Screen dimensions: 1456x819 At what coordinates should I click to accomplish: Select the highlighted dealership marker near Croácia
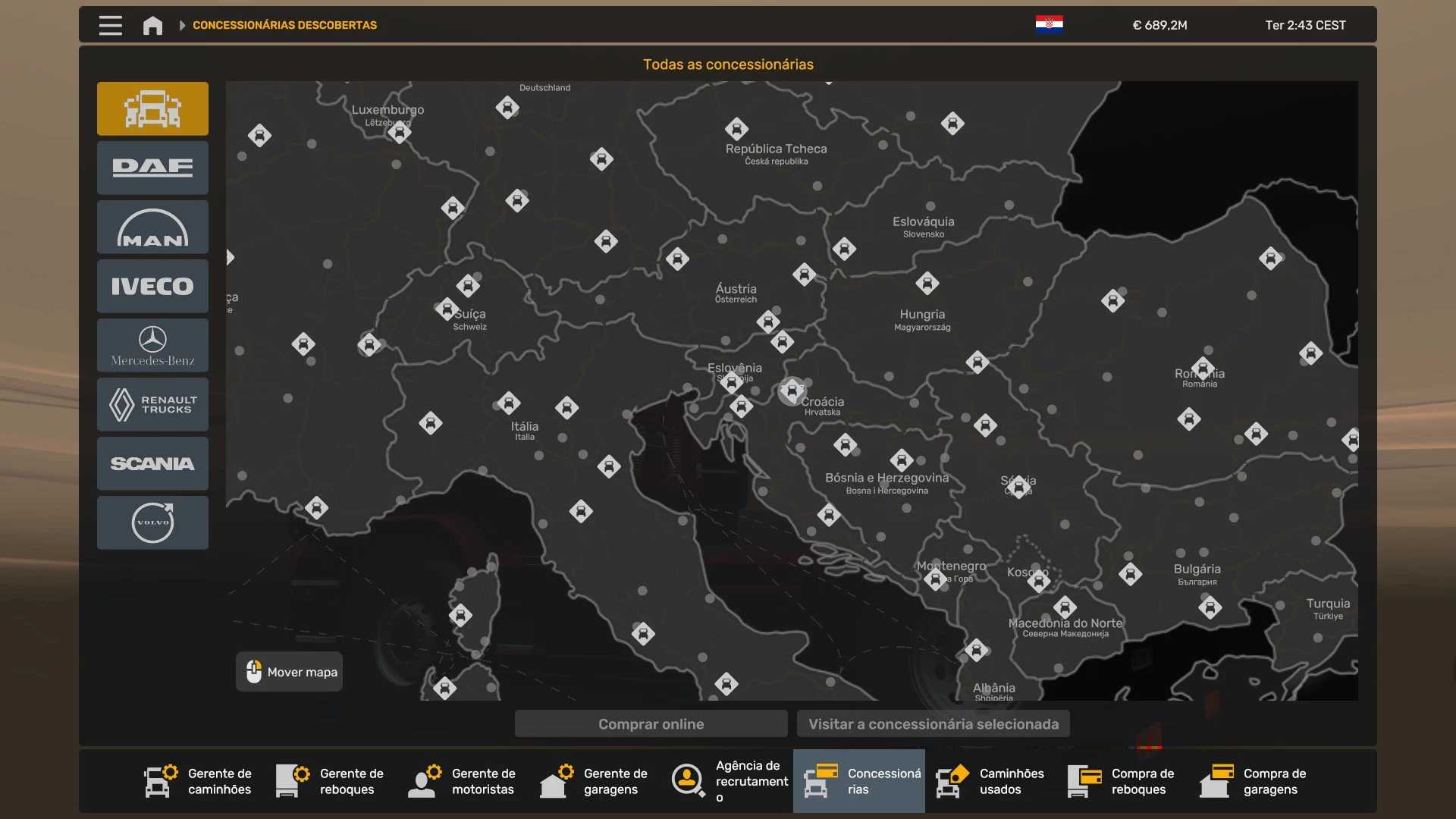coord(791,391)
